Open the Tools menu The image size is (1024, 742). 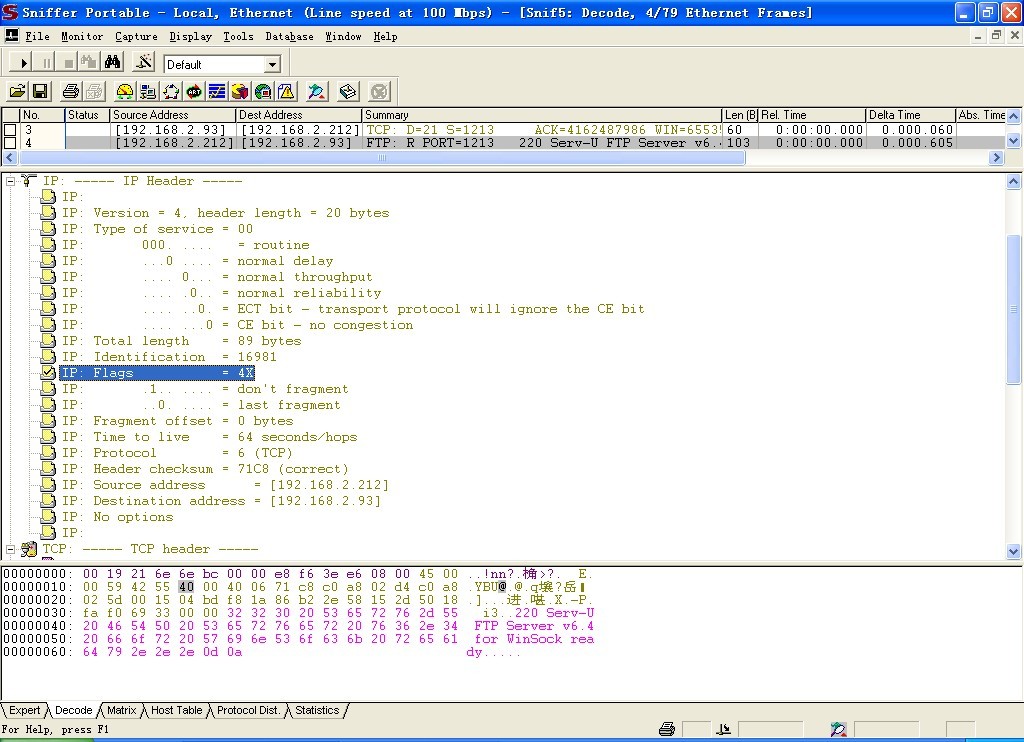click(238, 36)
